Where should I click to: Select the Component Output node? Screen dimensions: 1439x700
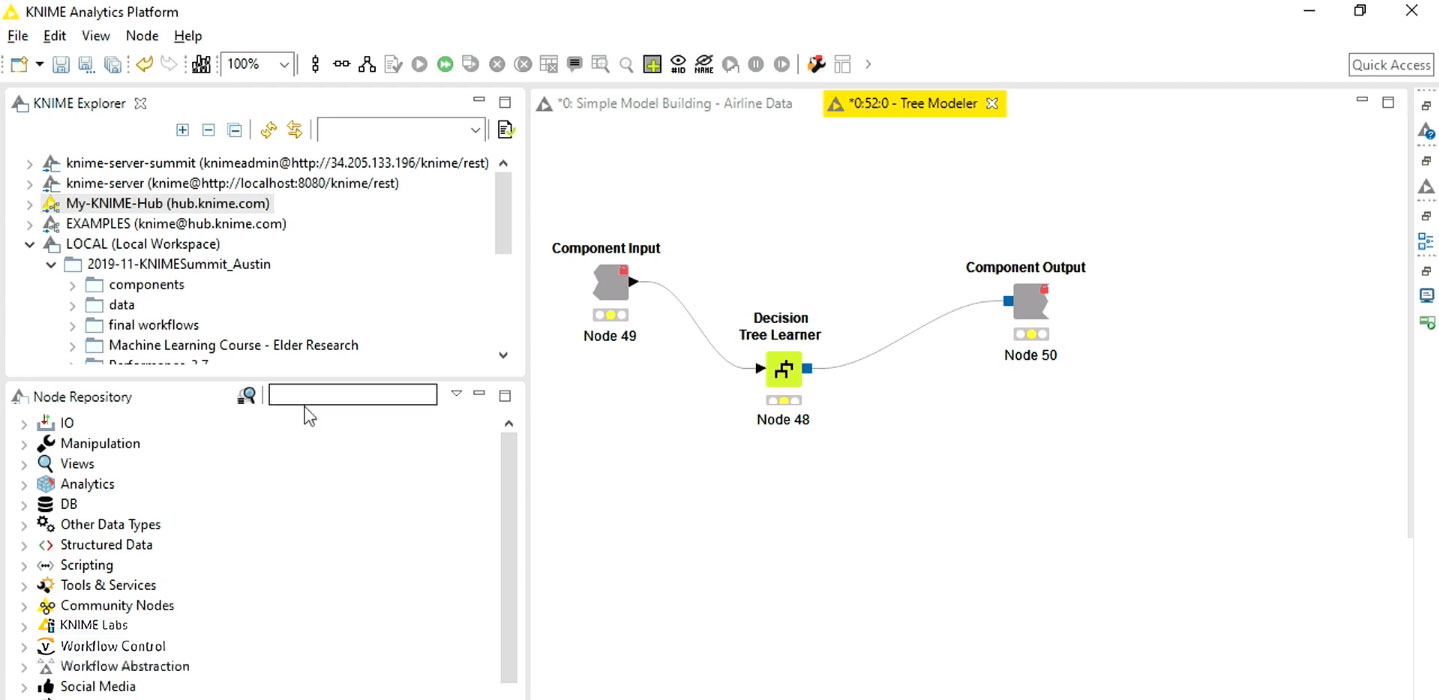pyautogui.click(x=1030, y=302)
